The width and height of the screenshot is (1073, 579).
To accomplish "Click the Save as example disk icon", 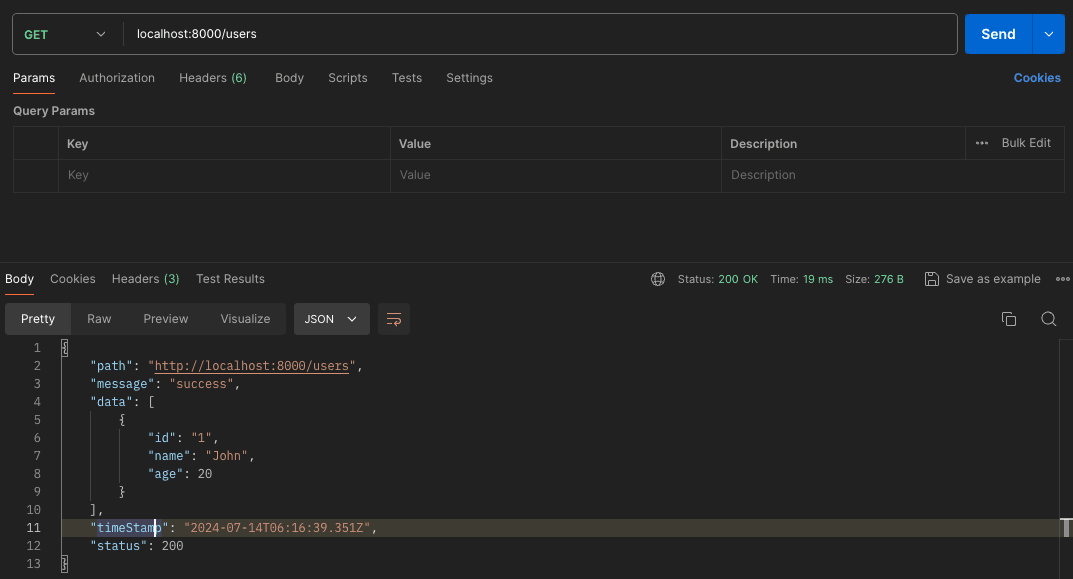I will click(x=931, y=279).
